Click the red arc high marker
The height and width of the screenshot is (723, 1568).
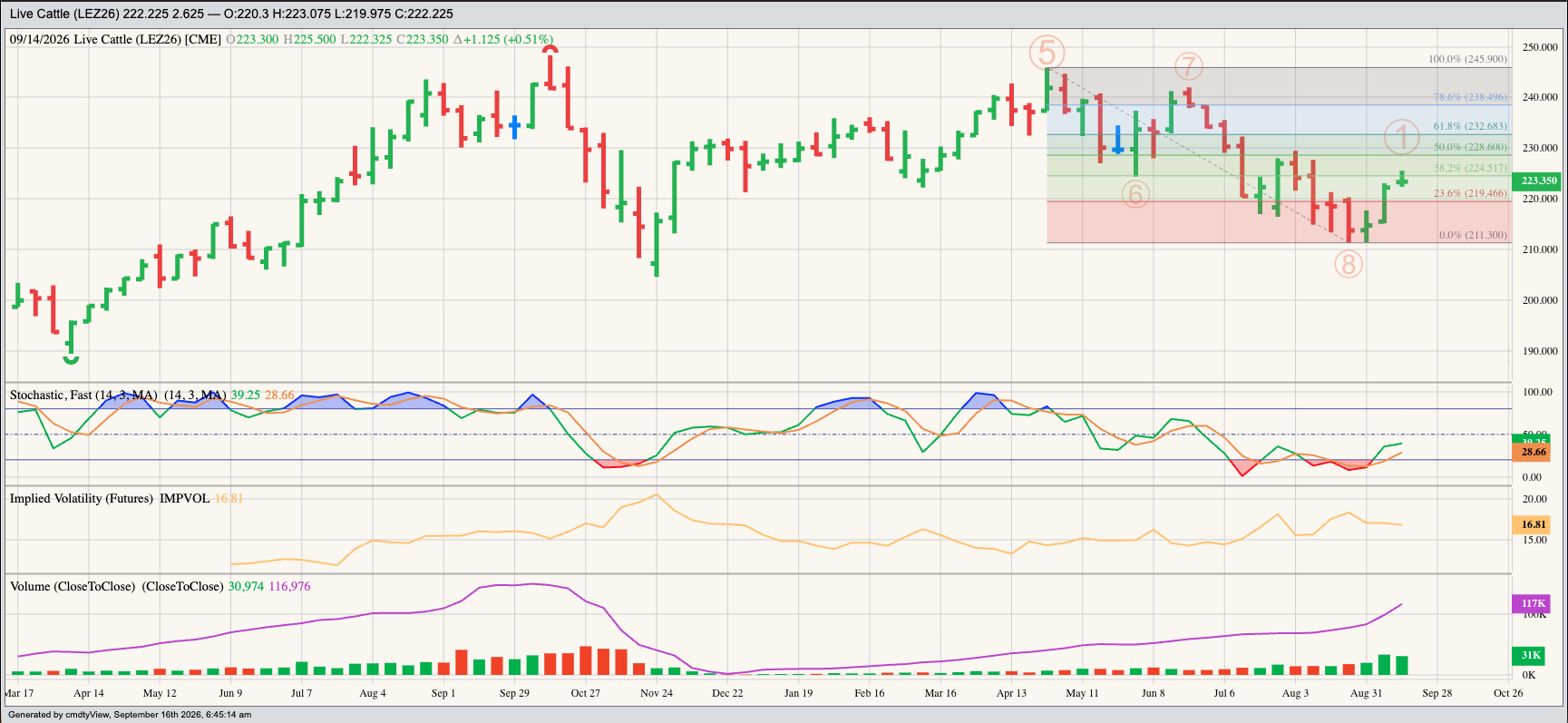click(x=550, y=50)
